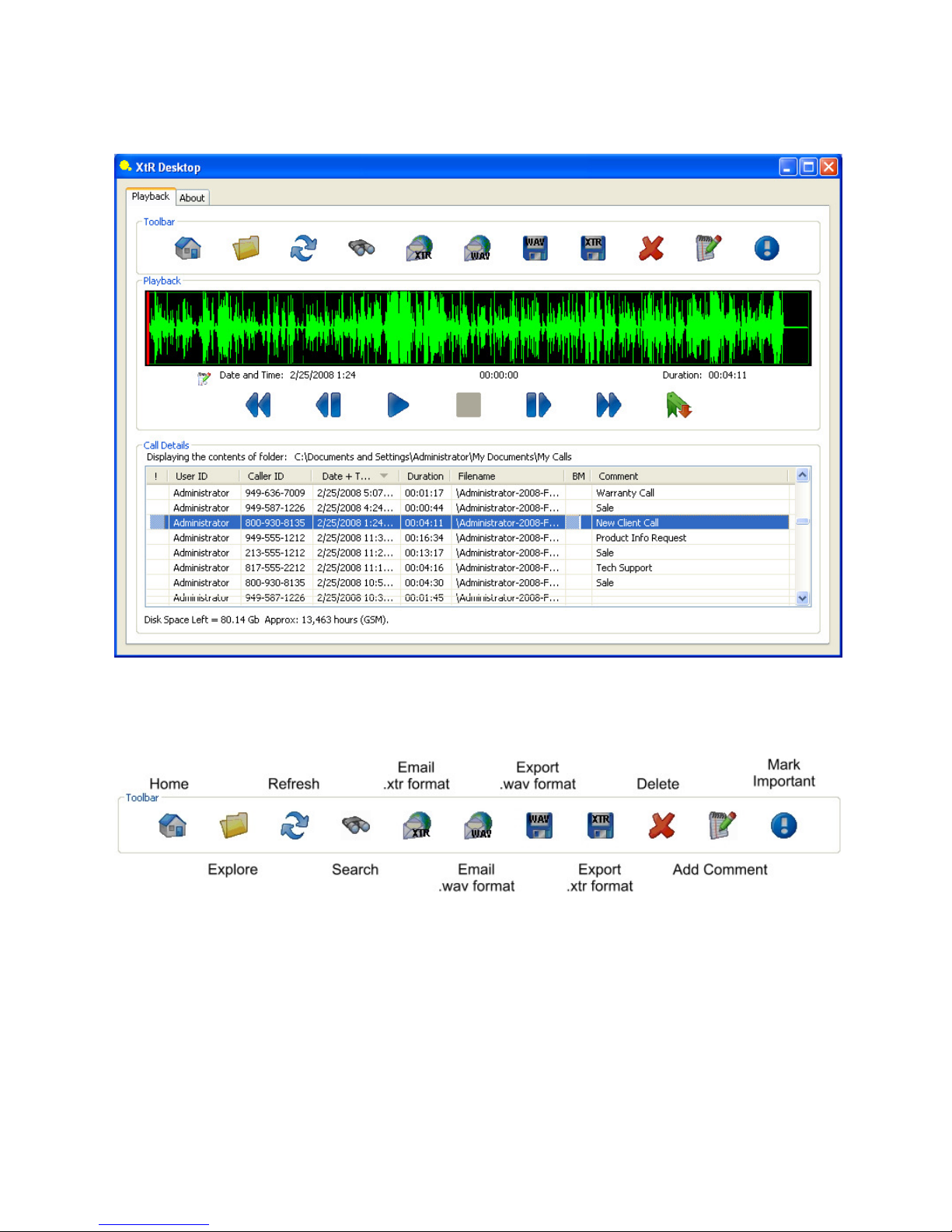
Task: Click the Home icon in XtR Desktop toolbar
Action: click(x=188, y=248)
